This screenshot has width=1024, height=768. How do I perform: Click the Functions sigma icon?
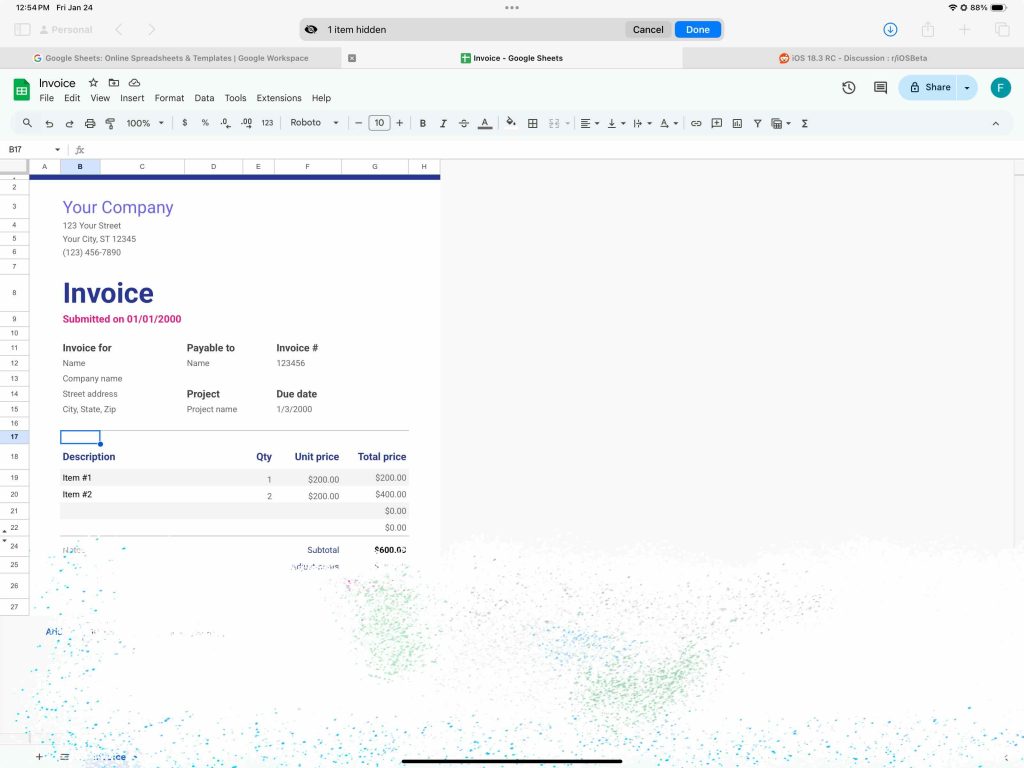click(805, 123)
